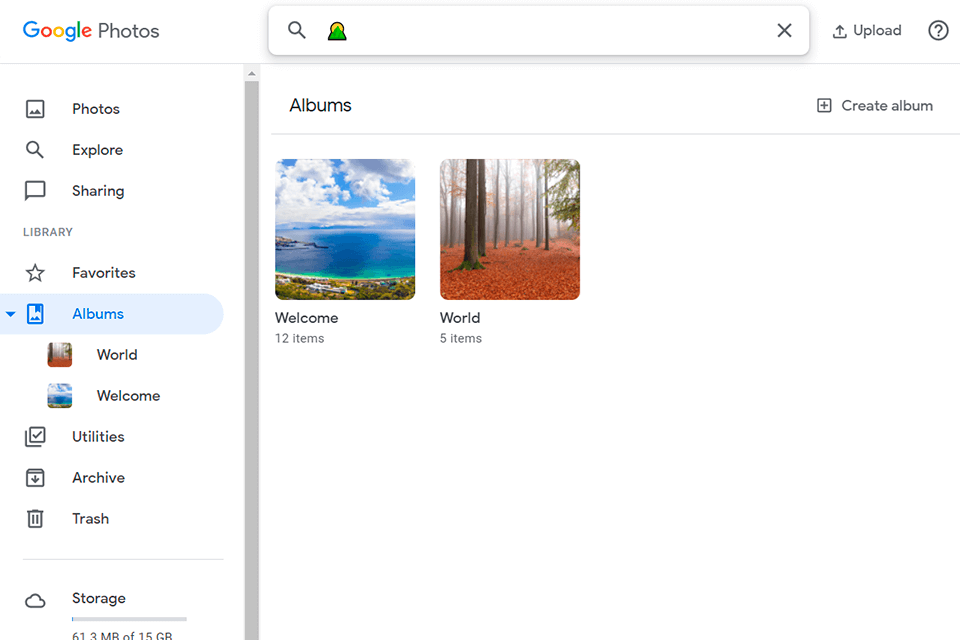Clear the search with the X icon
The height and width of the screenshot is (640, 960).
(x=784, y=30)
